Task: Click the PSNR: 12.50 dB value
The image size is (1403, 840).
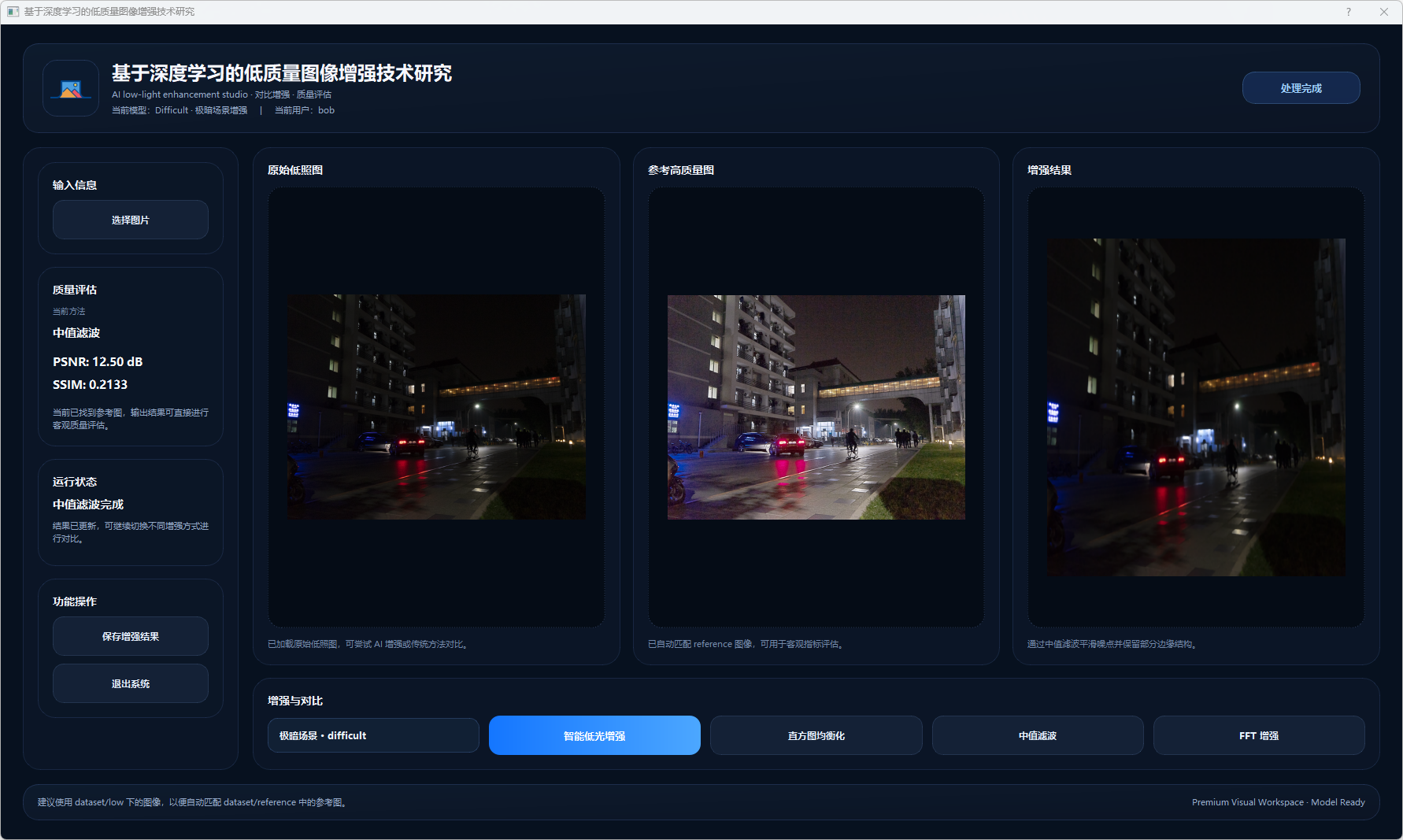Action: [98, 362]
